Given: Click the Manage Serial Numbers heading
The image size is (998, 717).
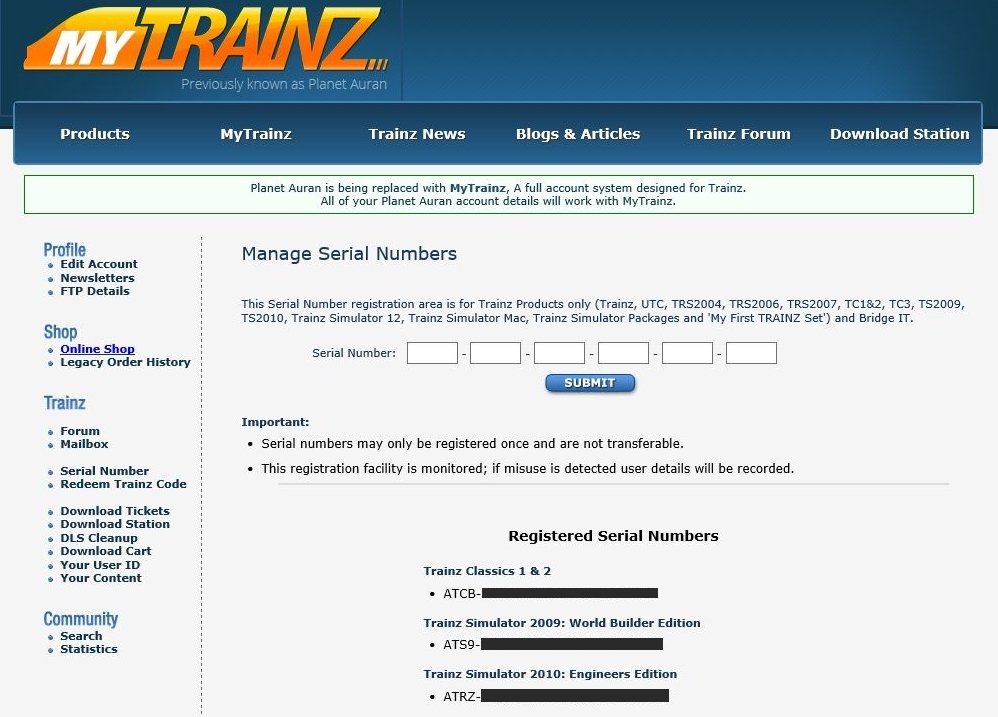Looking at the screenshot, I should pyautogui.click(x=349, y=254).
